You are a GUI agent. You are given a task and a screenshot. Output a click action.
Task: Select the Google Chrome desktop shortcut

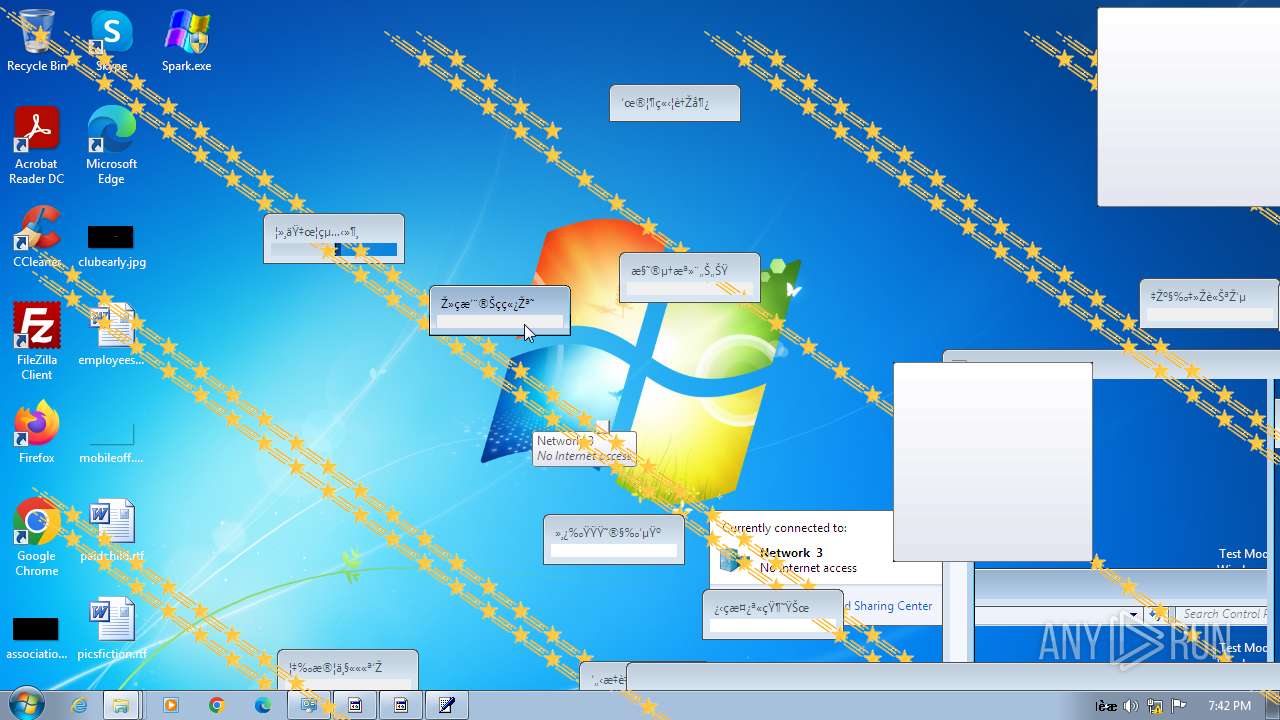click(37, 537)
